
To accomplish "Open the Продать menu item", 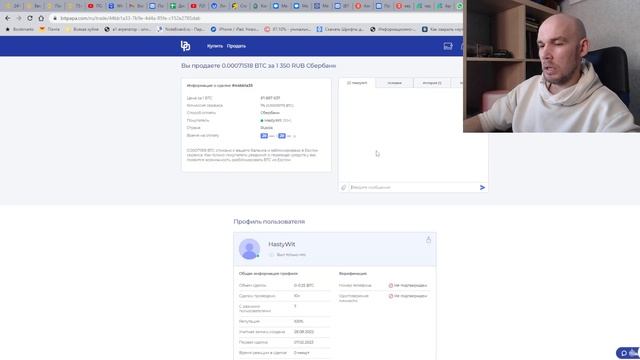I will tap(236, 46).
